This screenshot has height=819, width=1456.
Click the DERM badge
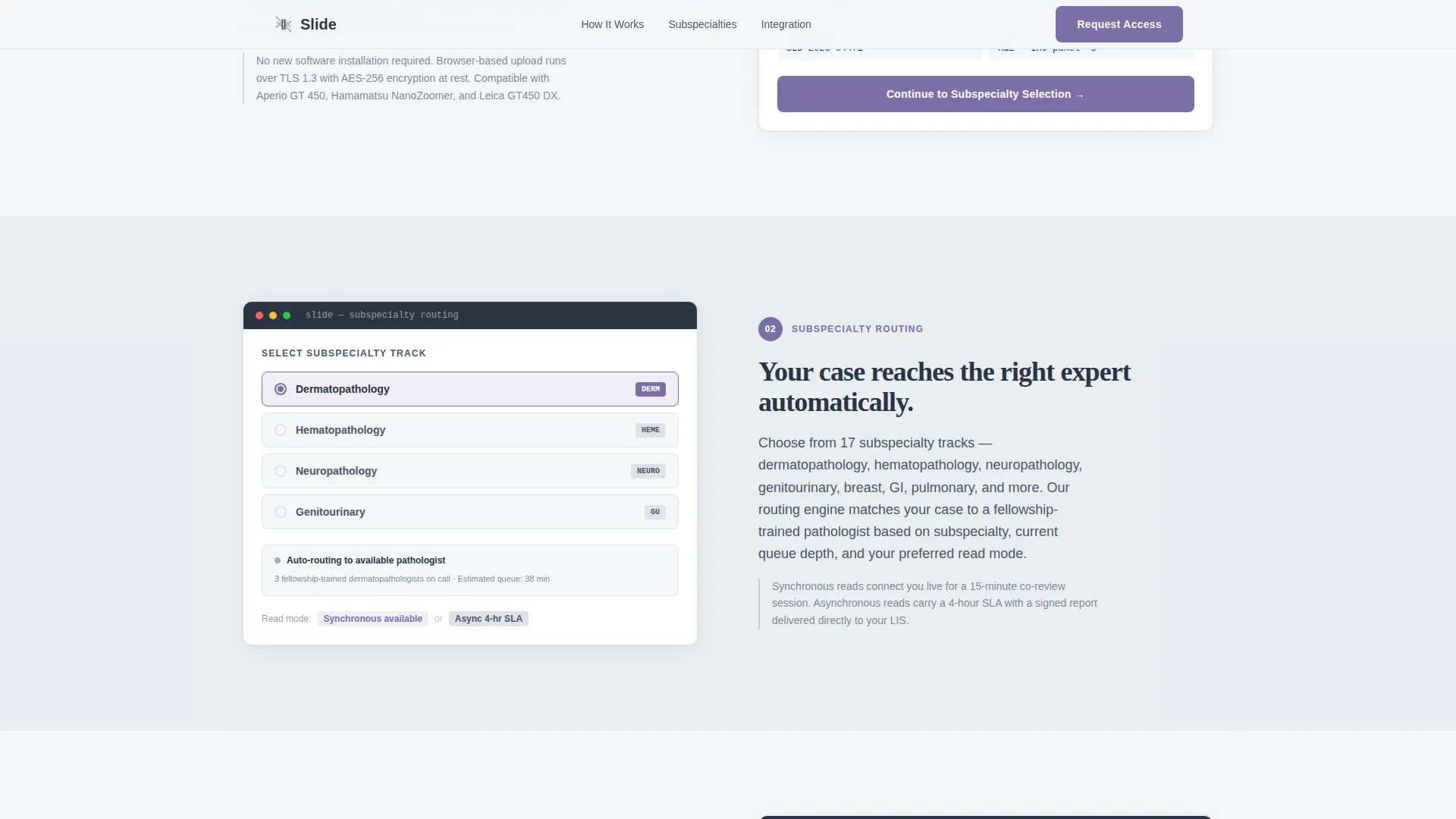[651, 389]
